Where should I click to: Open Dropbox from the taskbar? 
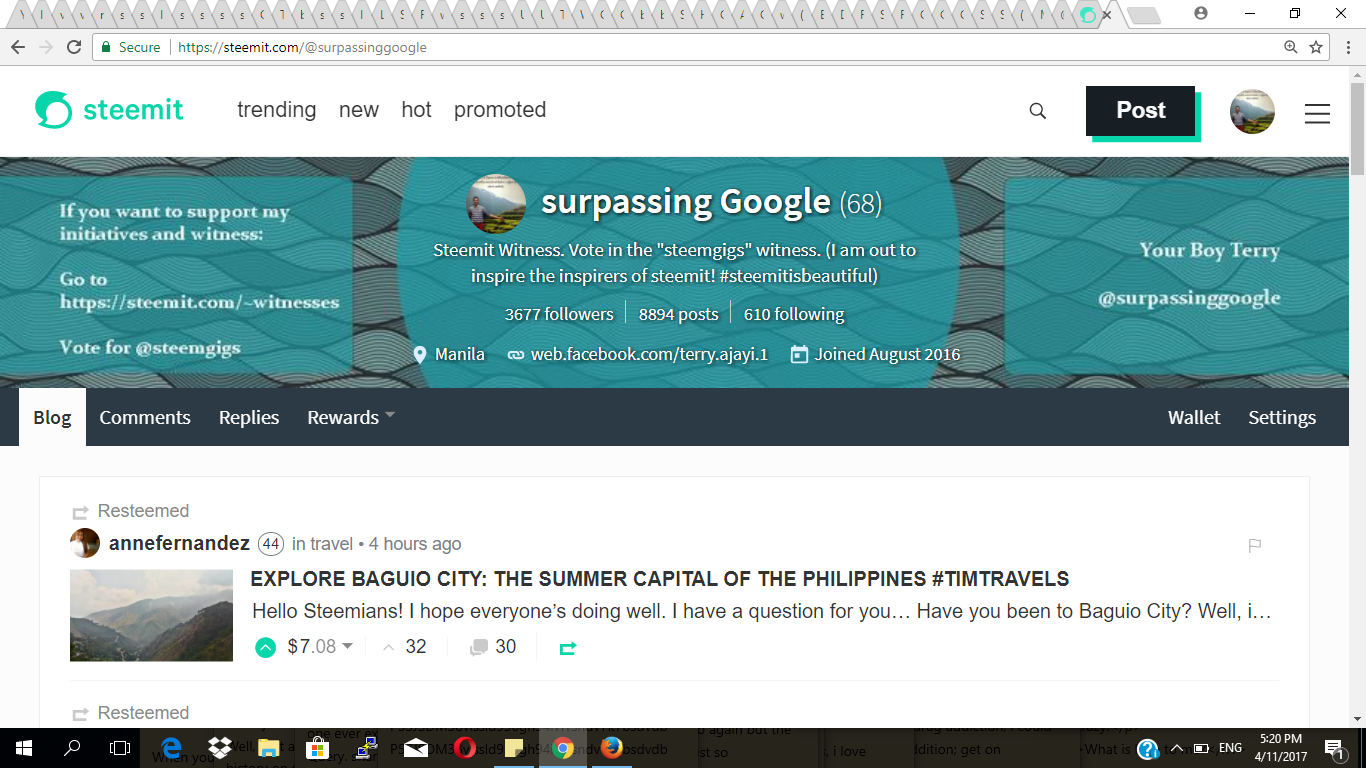220,748
